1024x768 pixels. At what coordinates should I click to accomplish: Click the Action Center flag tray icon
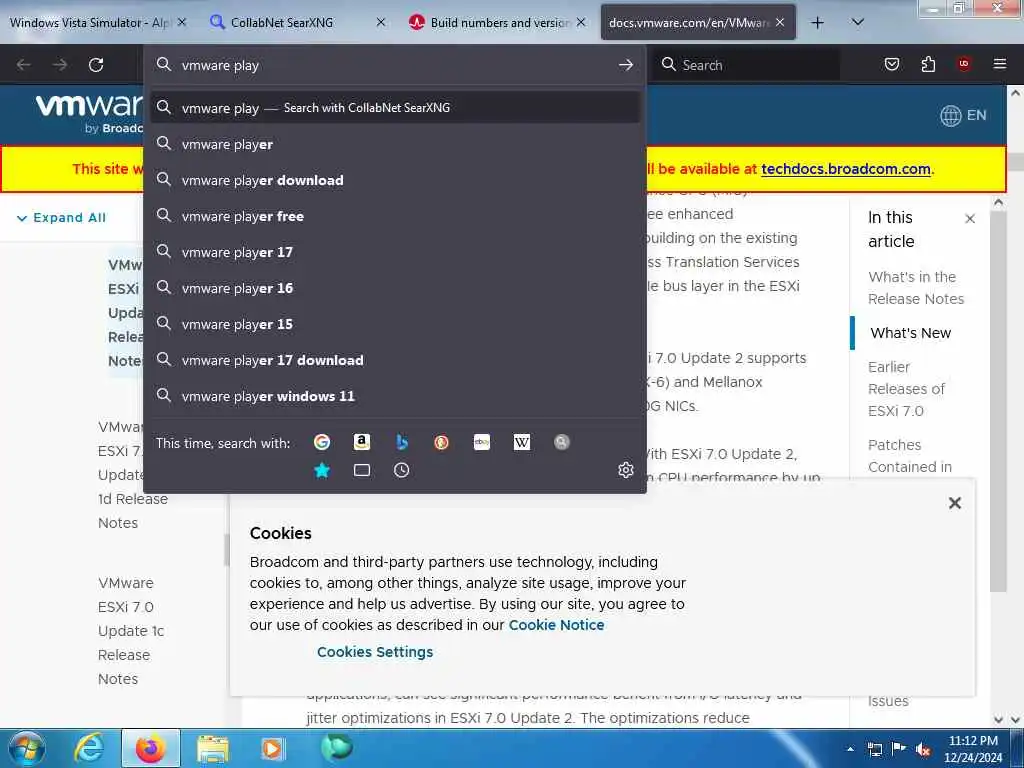point(899,749)
